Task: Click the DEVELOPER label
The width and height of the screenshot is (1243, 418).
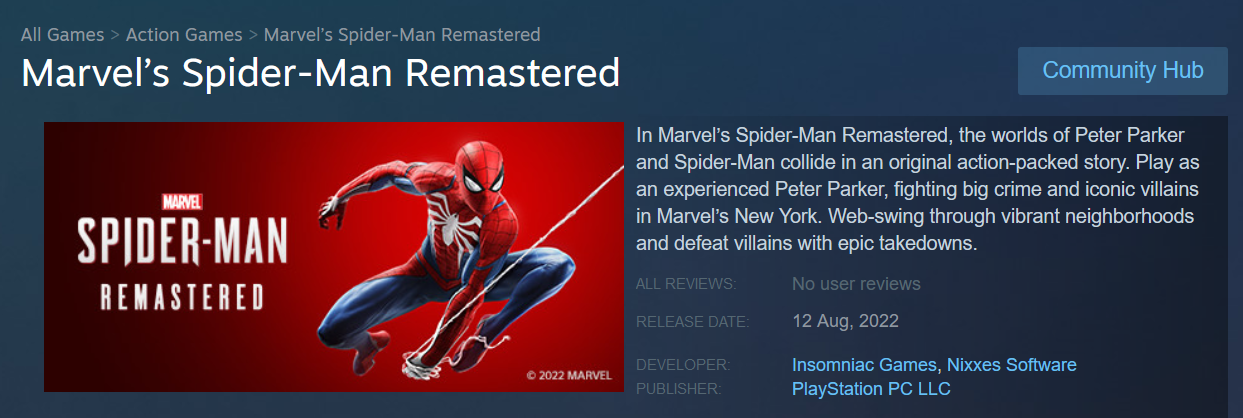Action: (x=683, y=364)
